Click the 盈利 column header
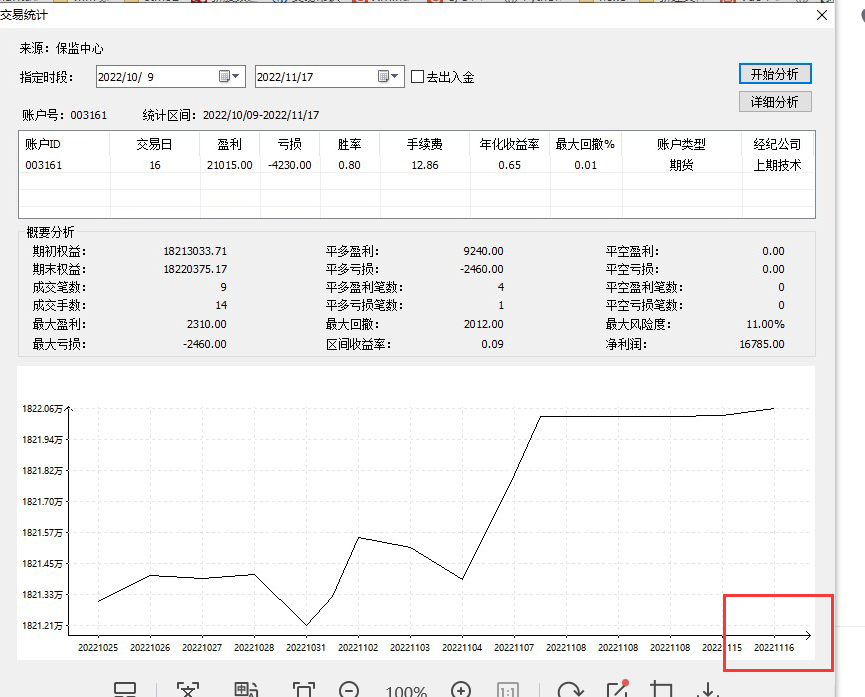This screenshot has height=697, width=865. click(229, 144)
